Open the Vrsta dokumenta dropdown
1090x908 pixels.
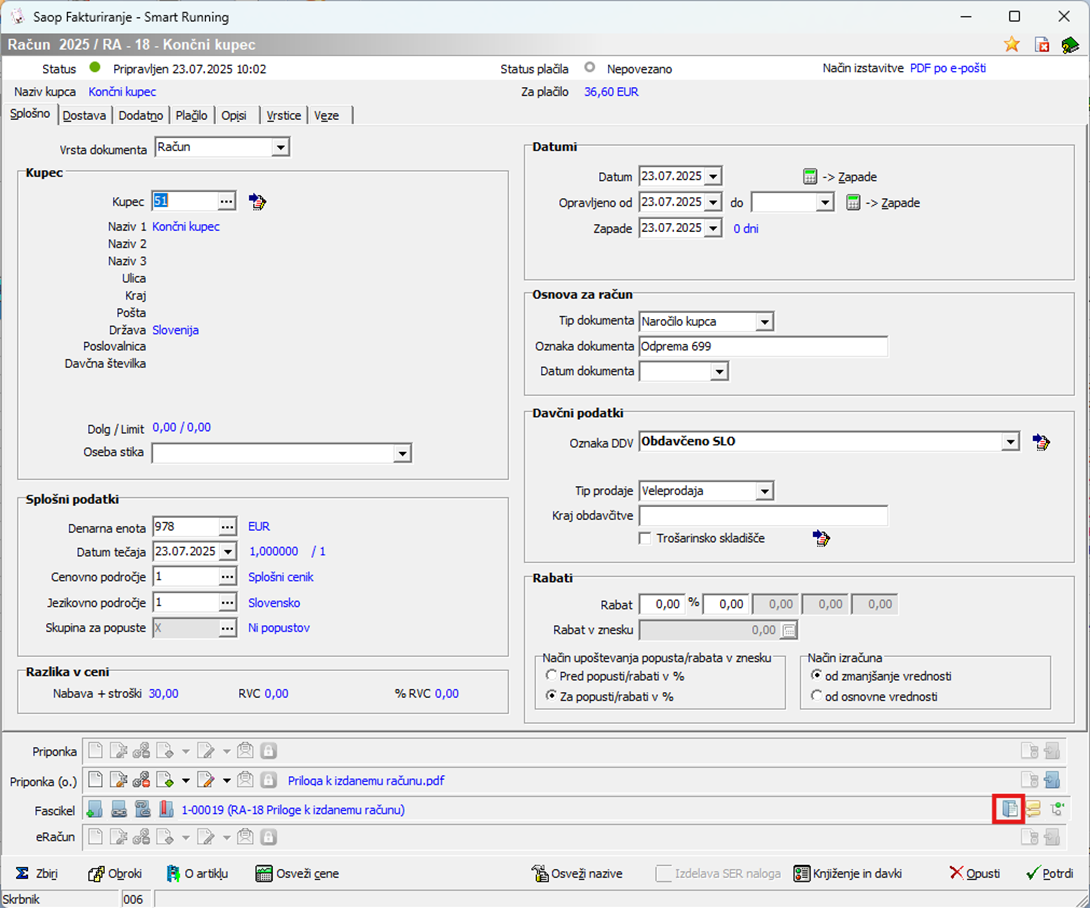click(x=280, y=148)
